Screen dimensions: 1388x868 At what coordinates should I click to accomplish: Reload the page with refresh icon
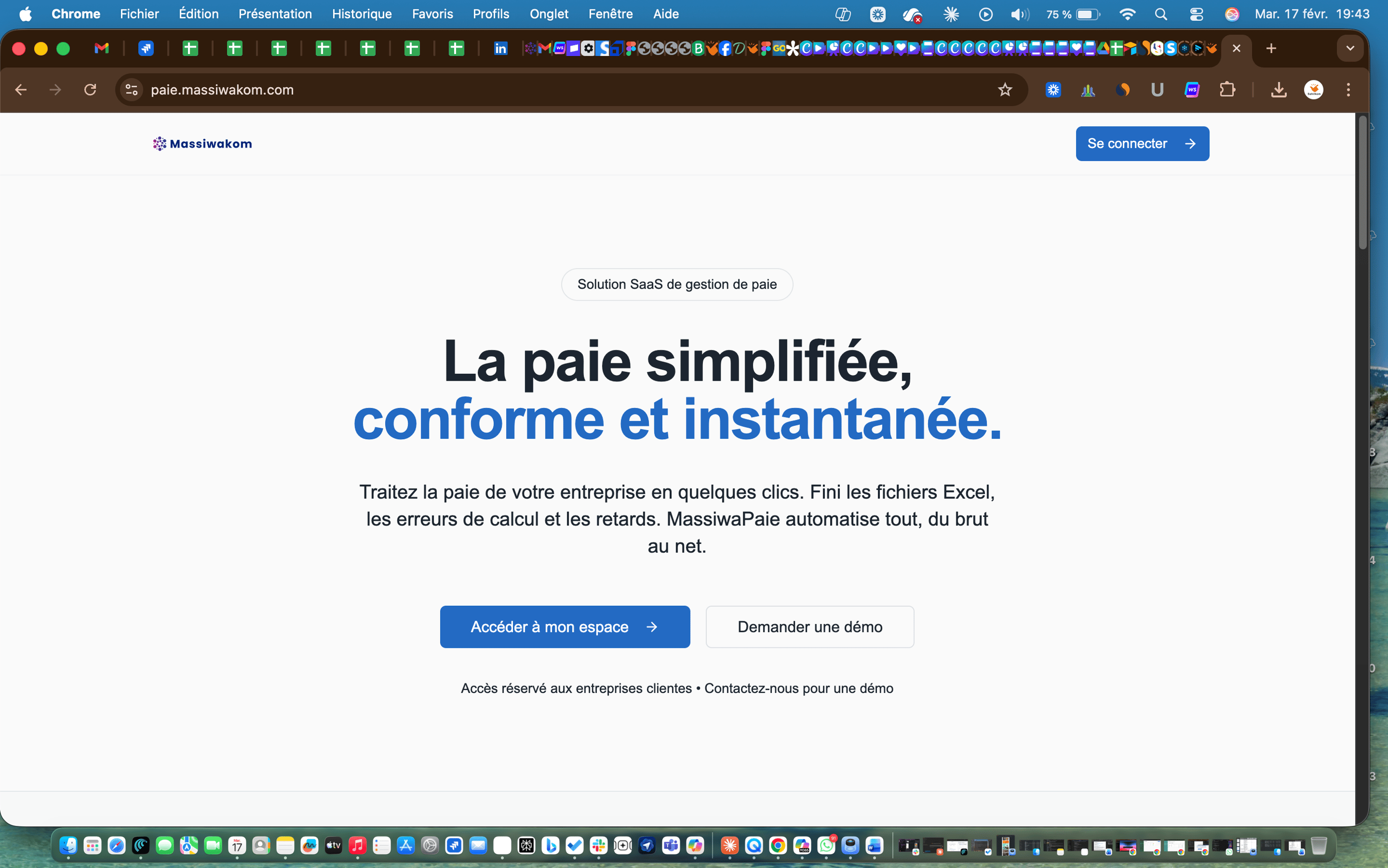click(x=90, y=90)
